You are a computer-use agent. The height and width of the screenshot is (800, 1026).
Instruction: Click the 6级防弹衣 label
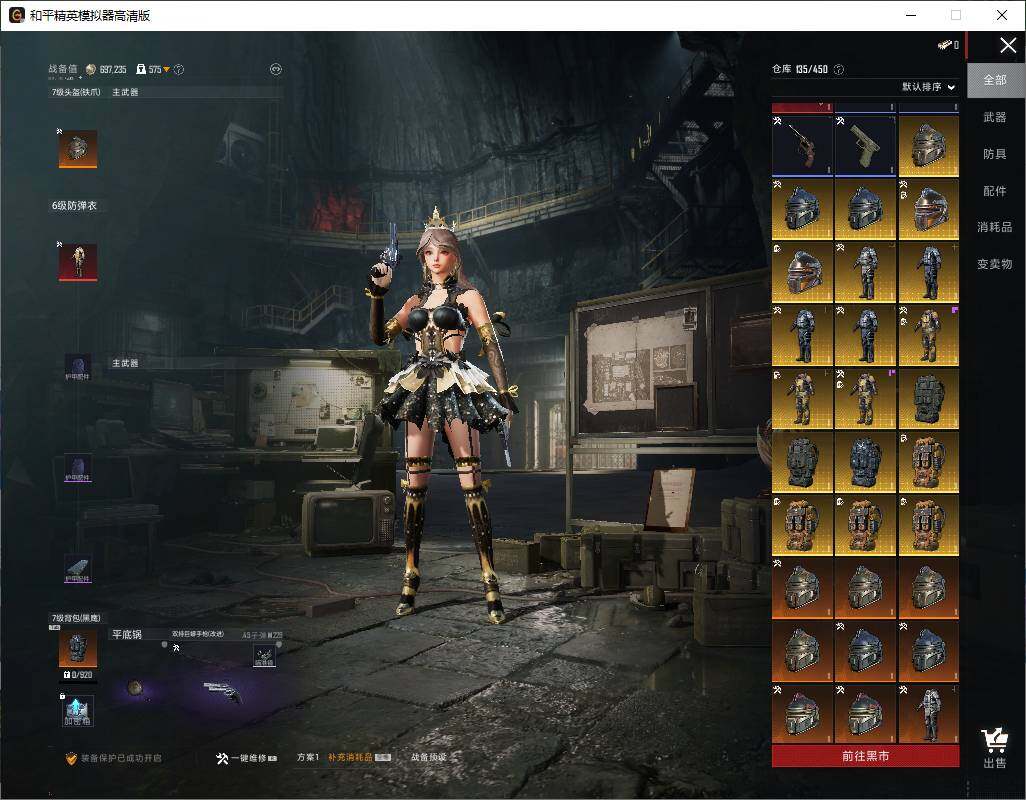[74, 205]
